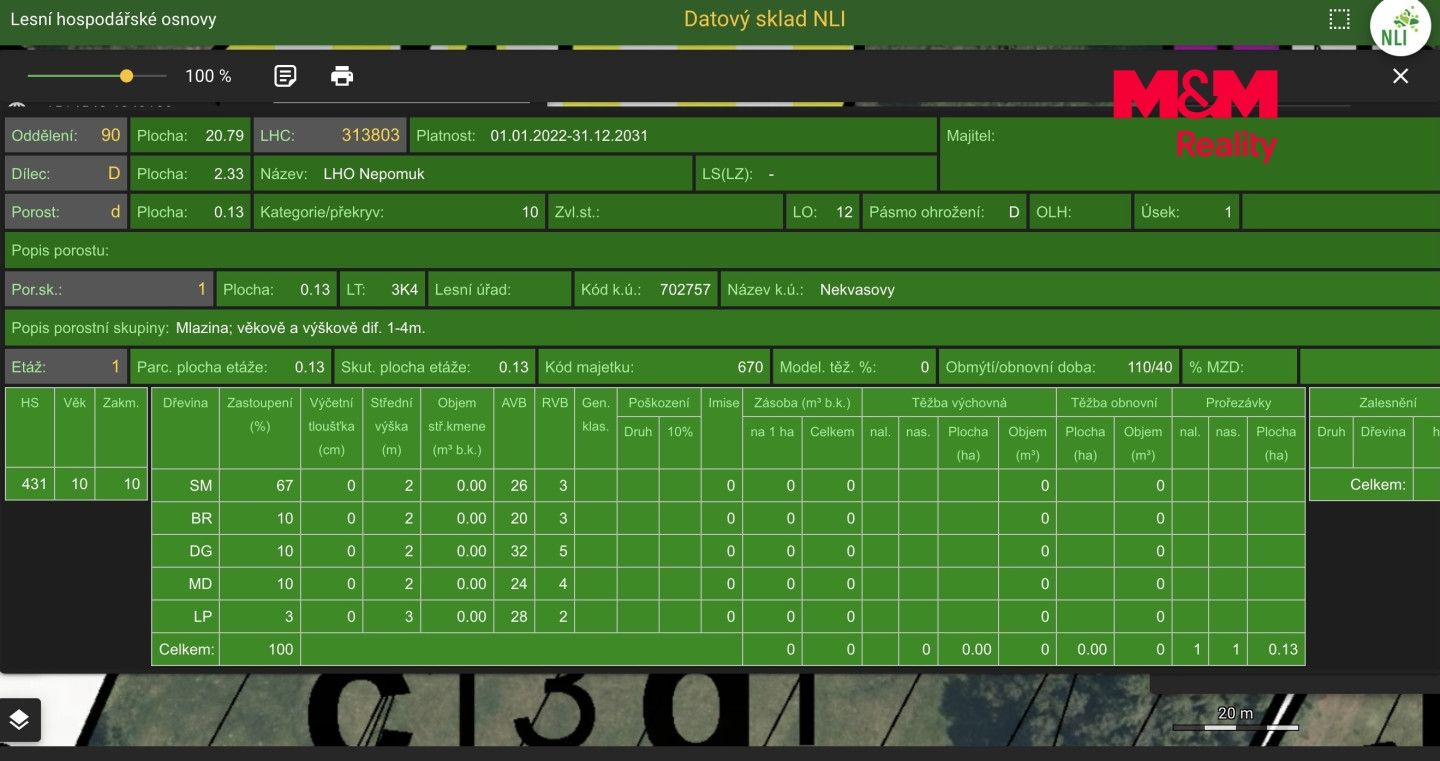Click the cadastral name 'Nekvasovy'
Image resolution: width=1440 pixels, height=761 pixels.
(857, 290)
